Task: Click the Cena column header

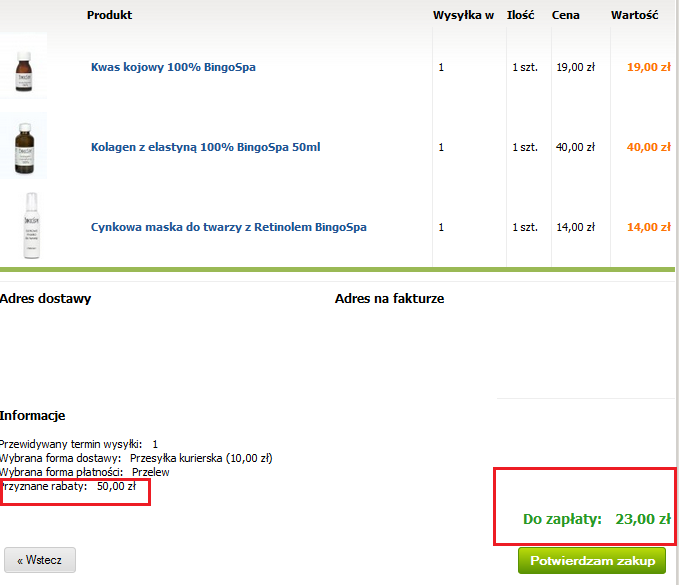Action: pos(566,15)
